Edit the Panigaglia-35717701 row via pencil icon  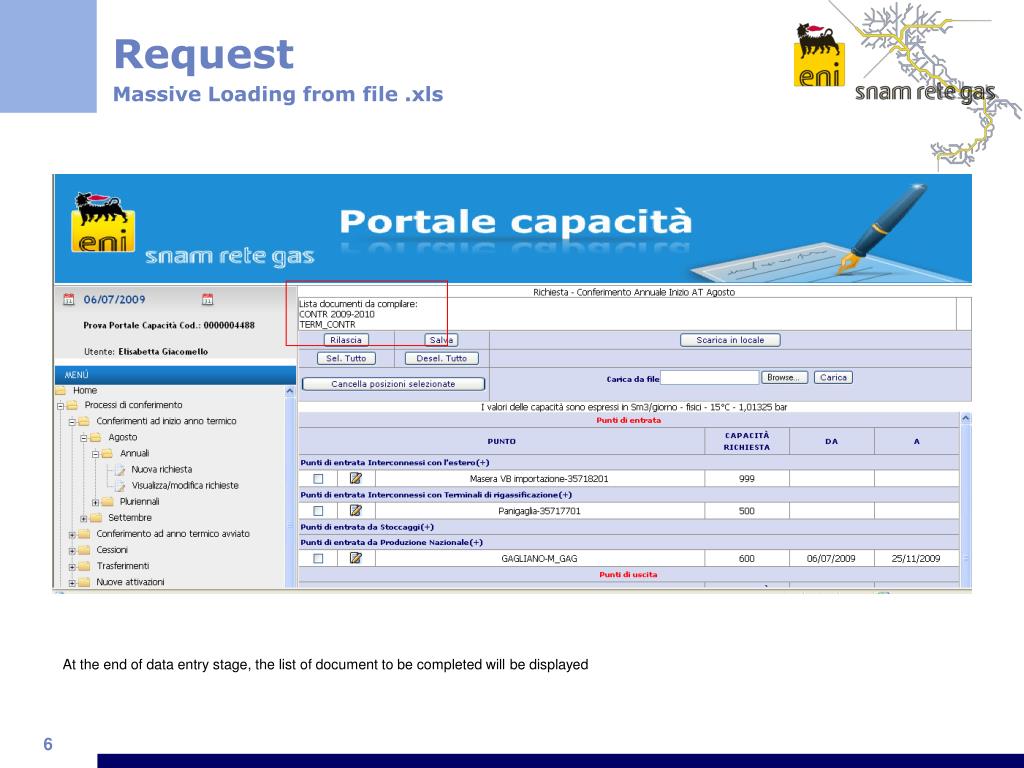pyautogui.click(x=356, y=511)
